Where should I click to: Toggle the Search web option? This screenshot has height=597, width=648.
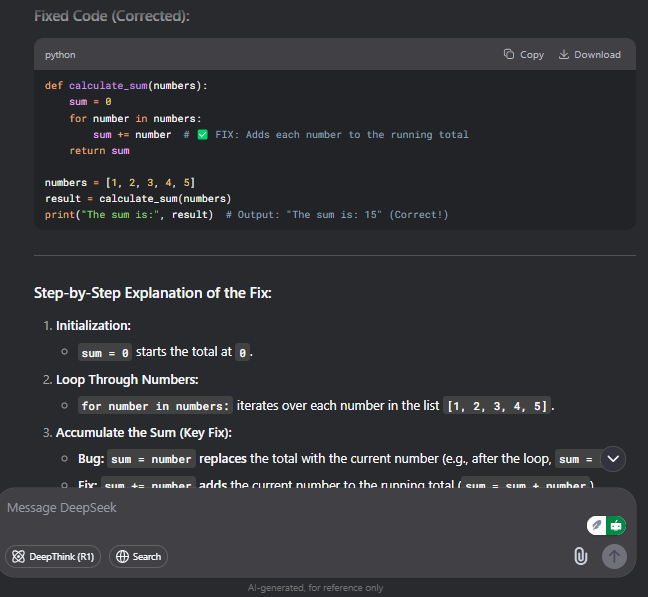138,557
